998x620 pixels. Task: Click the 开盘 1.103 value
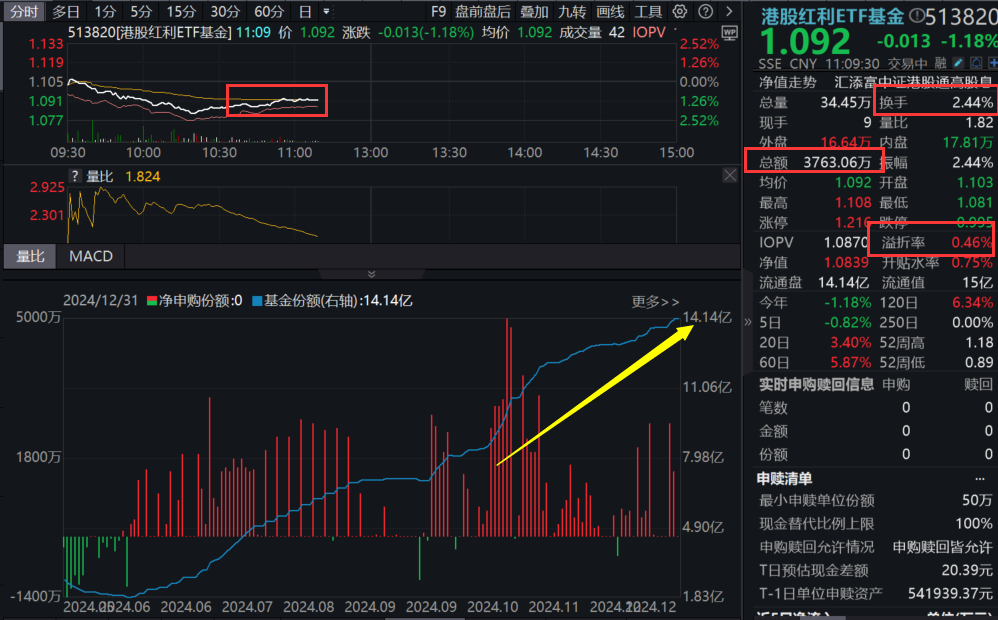(975, 183)
